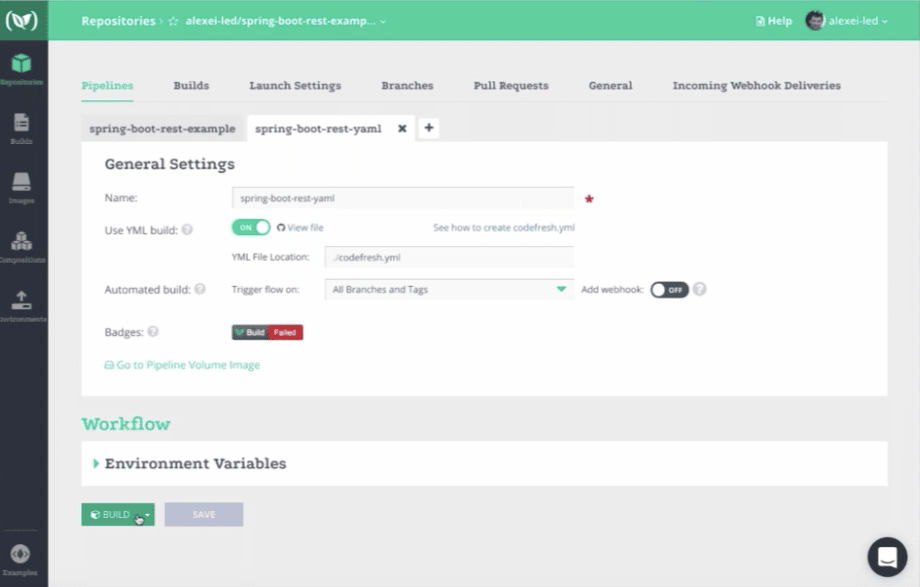Screen dimensions: 920x587
Task: Open Builds icon in the sidebar
Action: click(x=22, y=127)
